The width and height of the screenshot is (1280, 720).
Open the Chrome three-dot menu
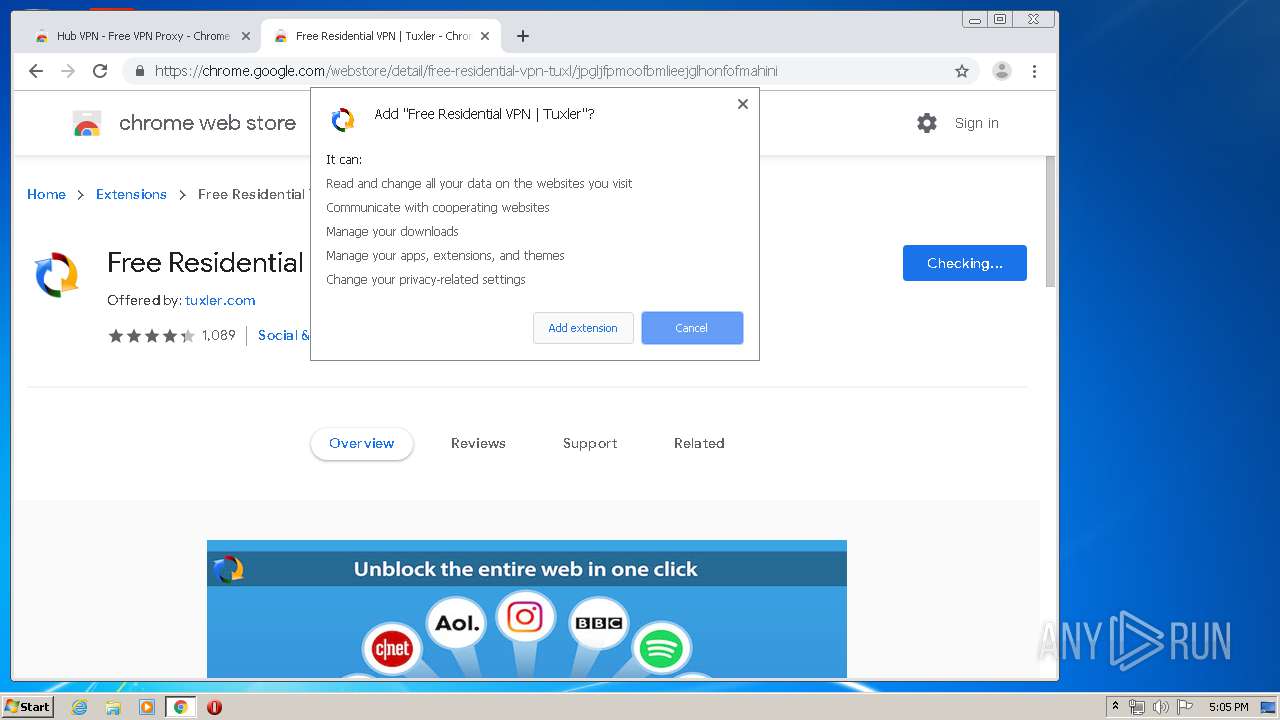coord(1034,71)
